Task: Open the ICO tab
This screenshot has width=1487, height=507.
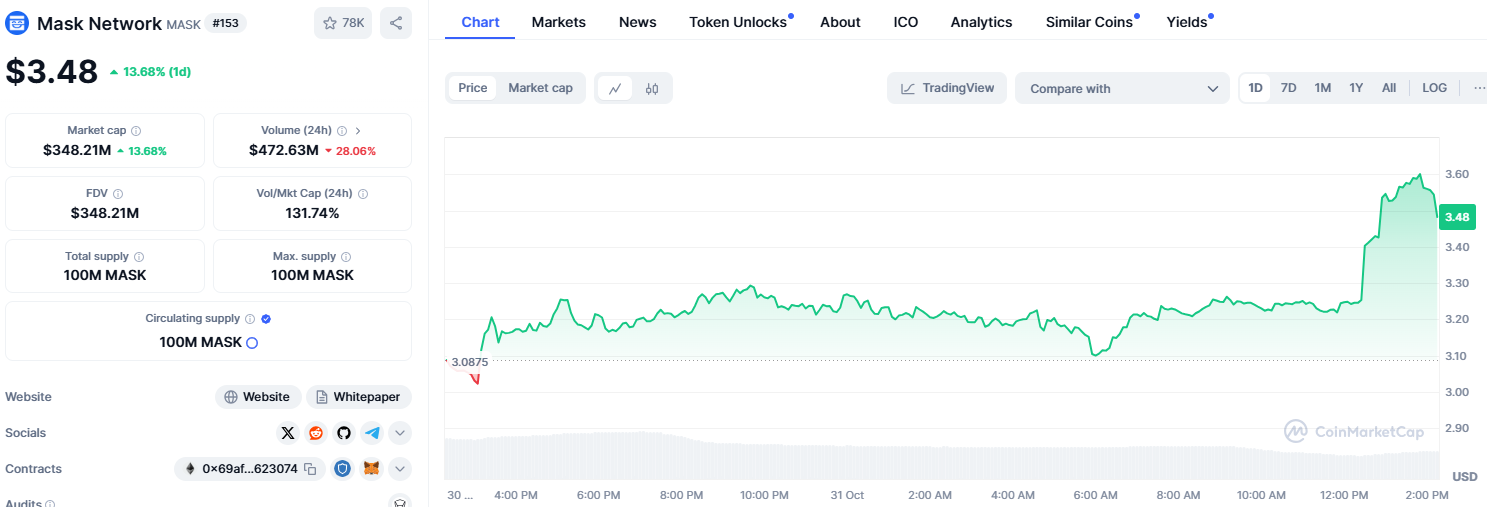Action: [906, 22]
